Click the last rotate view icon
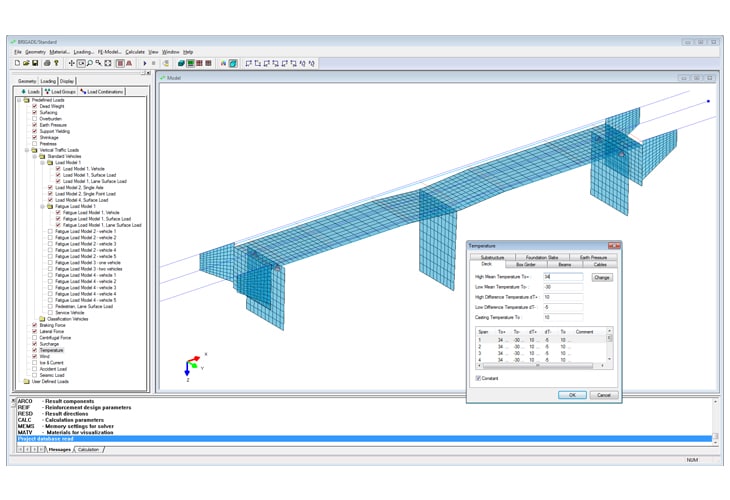The height and width of the screenshot is (500, 730). tap(311, 63)
